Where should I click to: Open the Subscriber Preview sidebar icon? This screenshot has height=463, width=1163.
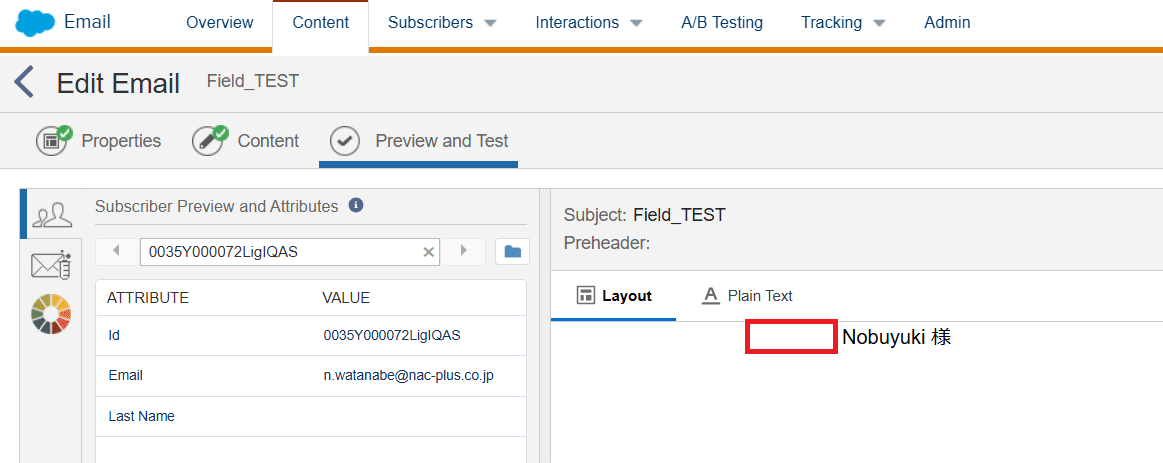click(x=51, y=214)
